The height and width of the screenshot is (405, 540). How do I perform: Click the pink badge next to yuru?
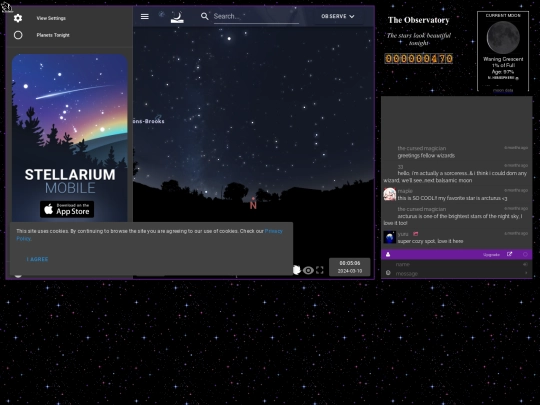click(415, 234)
